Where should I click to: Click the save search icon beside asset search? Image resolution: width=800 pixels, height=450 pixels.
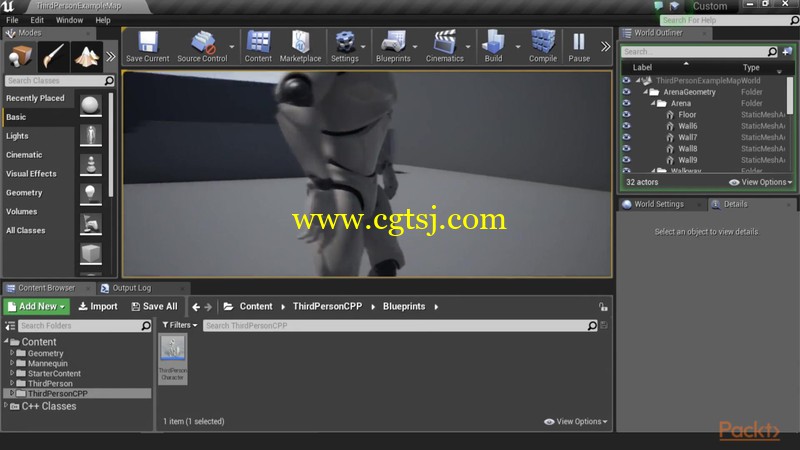(x=604, y=326)
